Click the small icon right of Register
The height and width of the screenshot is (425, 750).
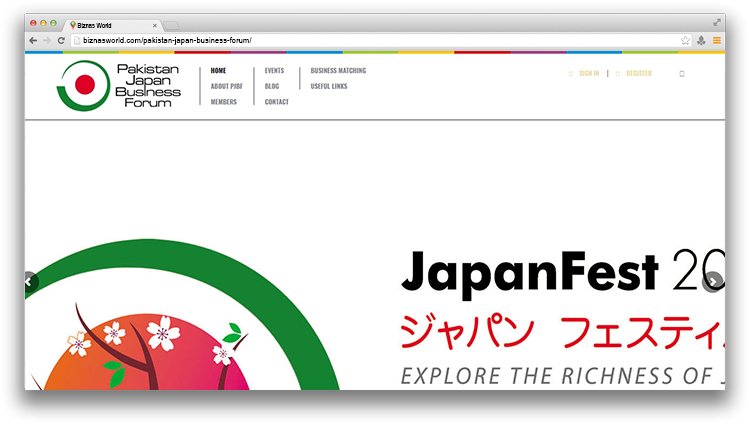pos(682,73)
